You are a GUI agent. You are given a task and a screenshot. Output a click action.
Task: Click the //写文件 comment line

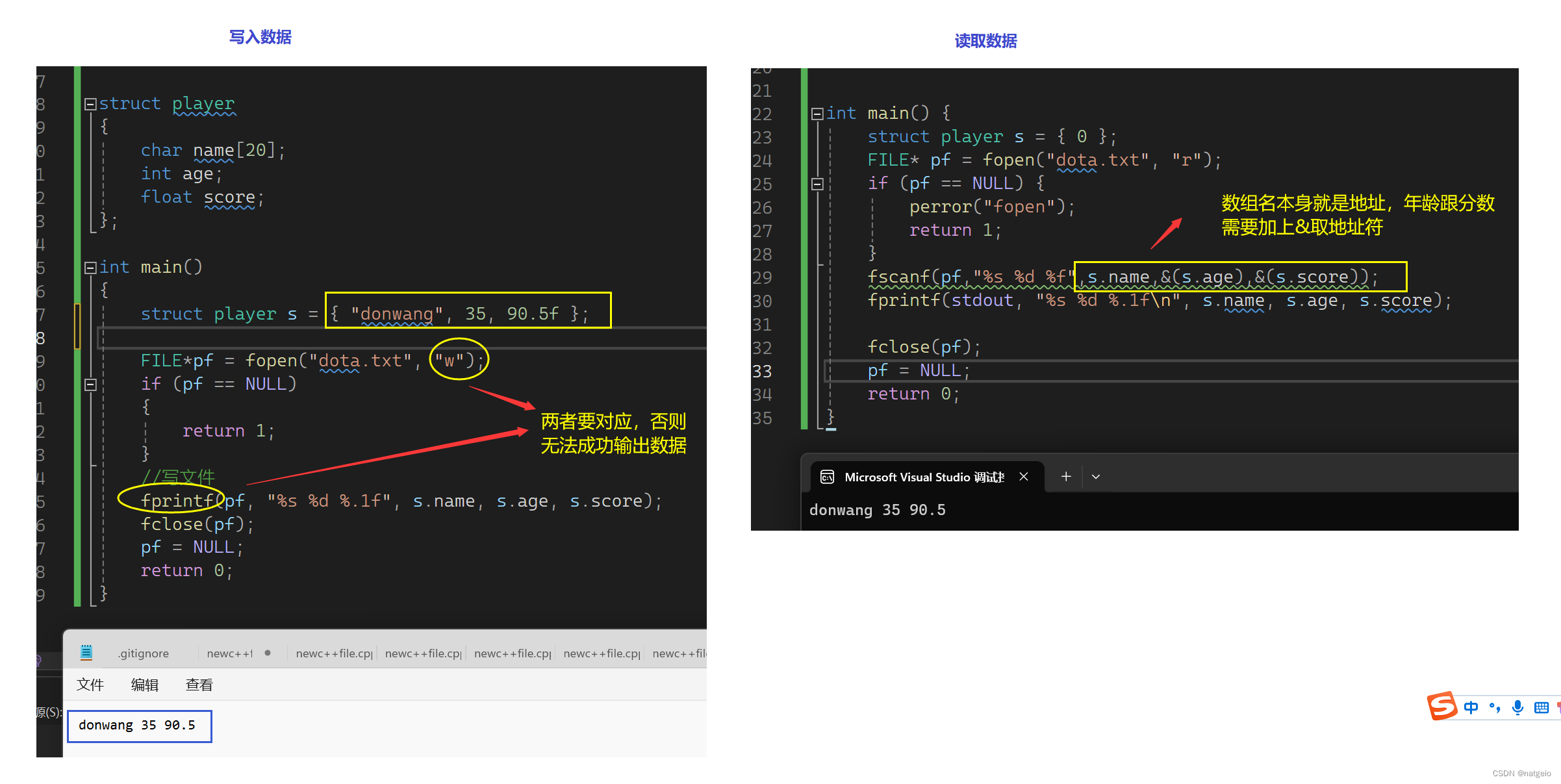178,477
